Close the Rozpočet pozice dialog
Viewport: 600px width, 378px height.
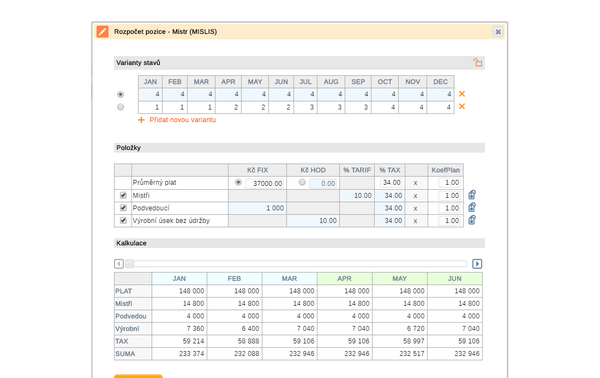(498, 32)
